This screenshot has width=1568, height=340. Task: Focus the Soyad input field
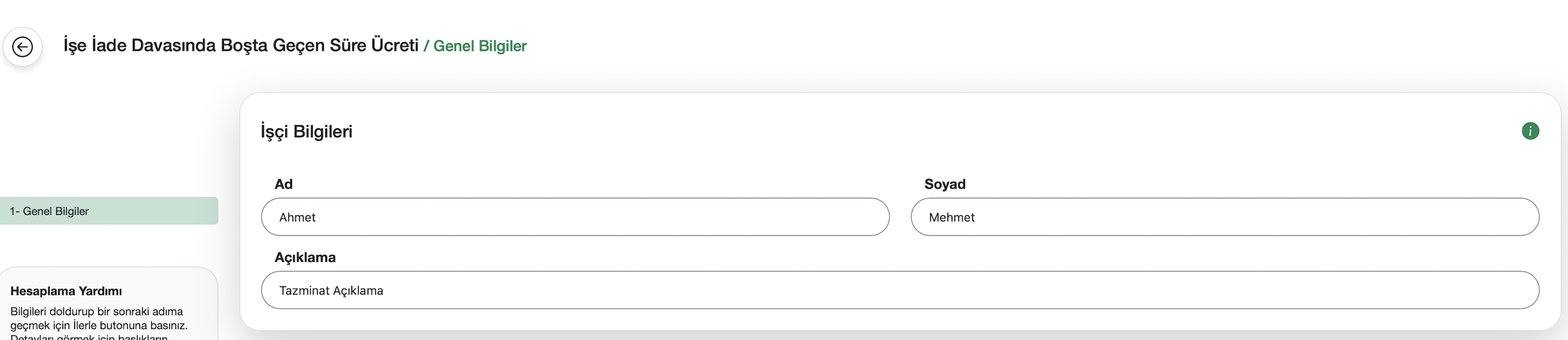[x=1225, y=217]
